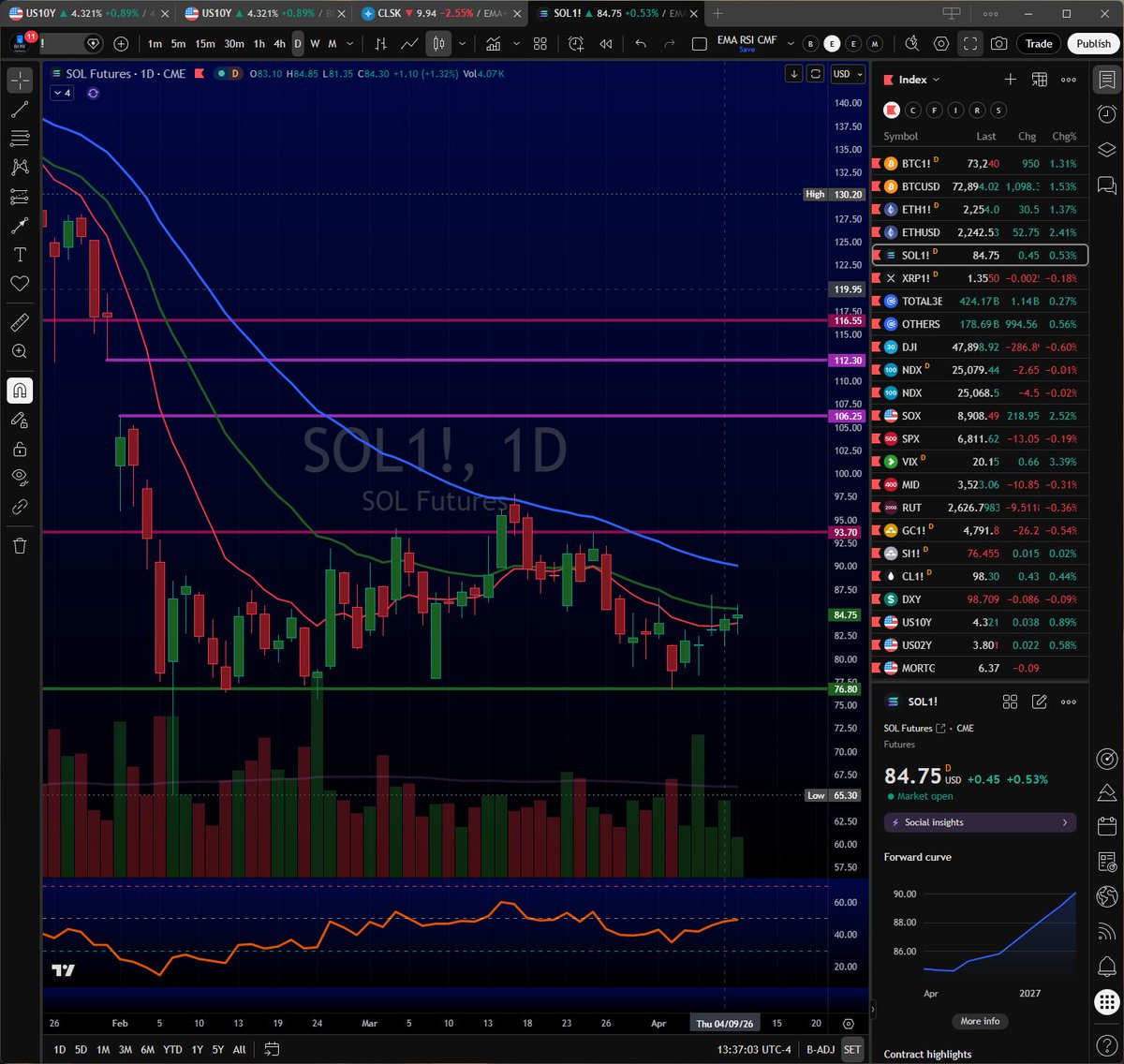
Task: Select the W weekly interval
Action: 315,44
